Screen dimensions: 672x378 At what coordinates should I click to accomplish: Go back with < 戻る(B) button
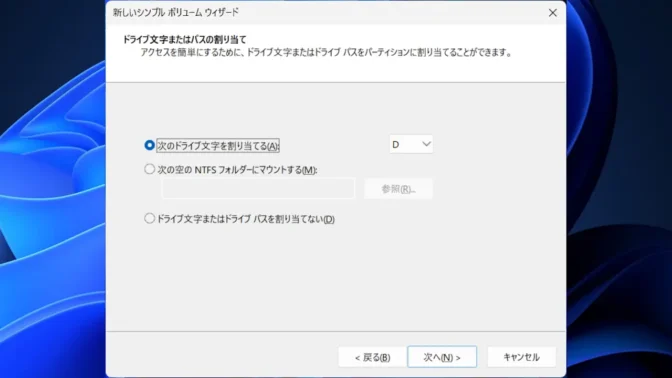tap(372, 357)
